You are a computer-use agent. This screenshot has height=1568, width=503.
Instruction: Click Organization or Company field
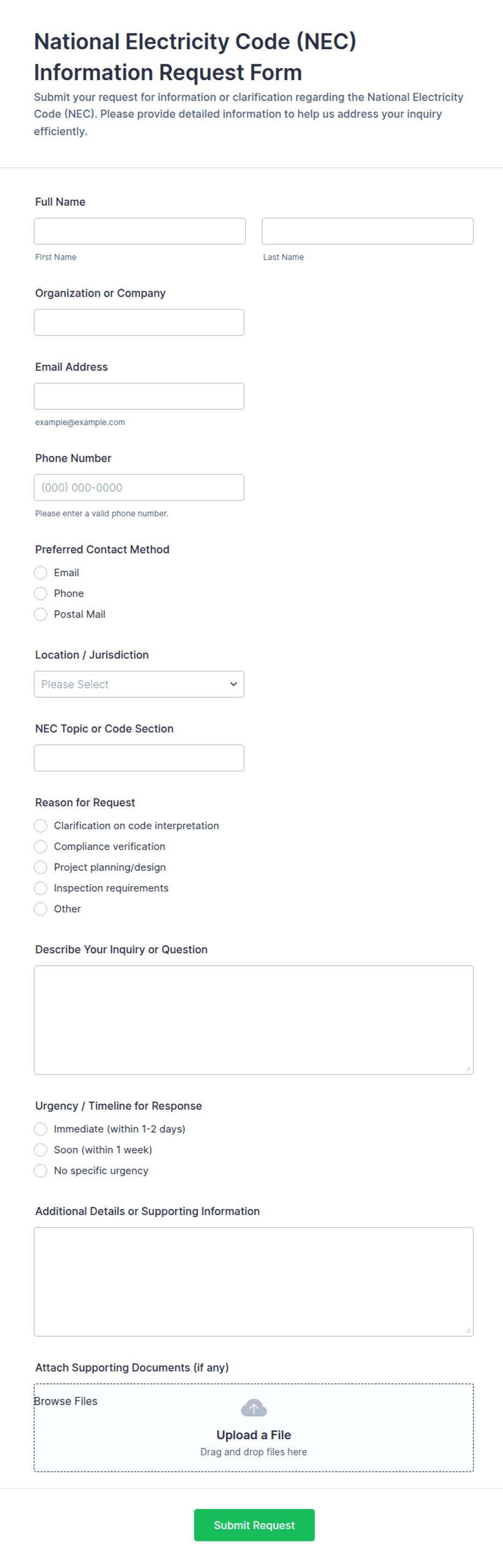[138, 323]
